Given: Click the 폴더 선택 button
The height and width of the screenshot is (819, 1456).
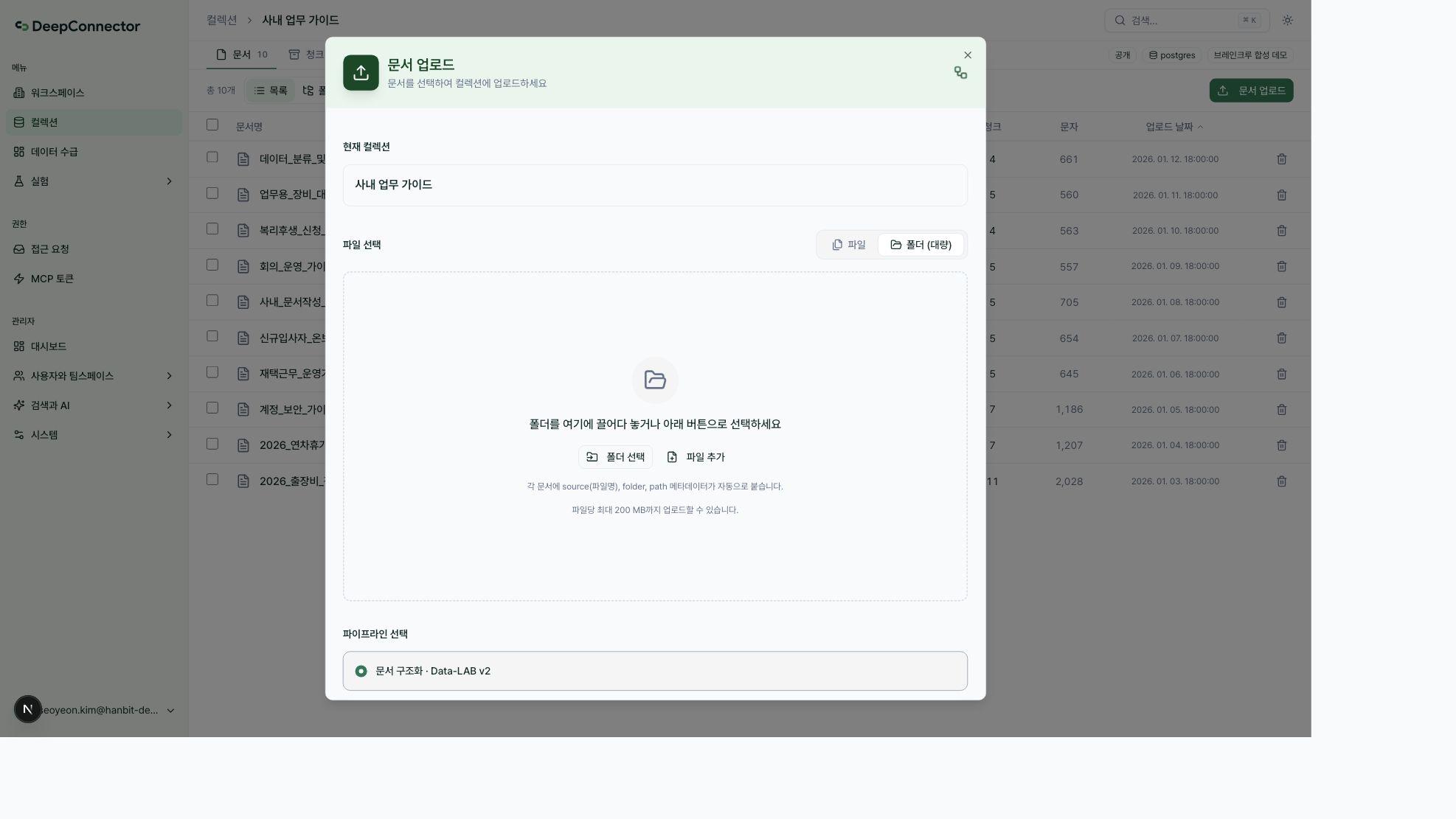Looking at the screenshot, I should point(615,457).
